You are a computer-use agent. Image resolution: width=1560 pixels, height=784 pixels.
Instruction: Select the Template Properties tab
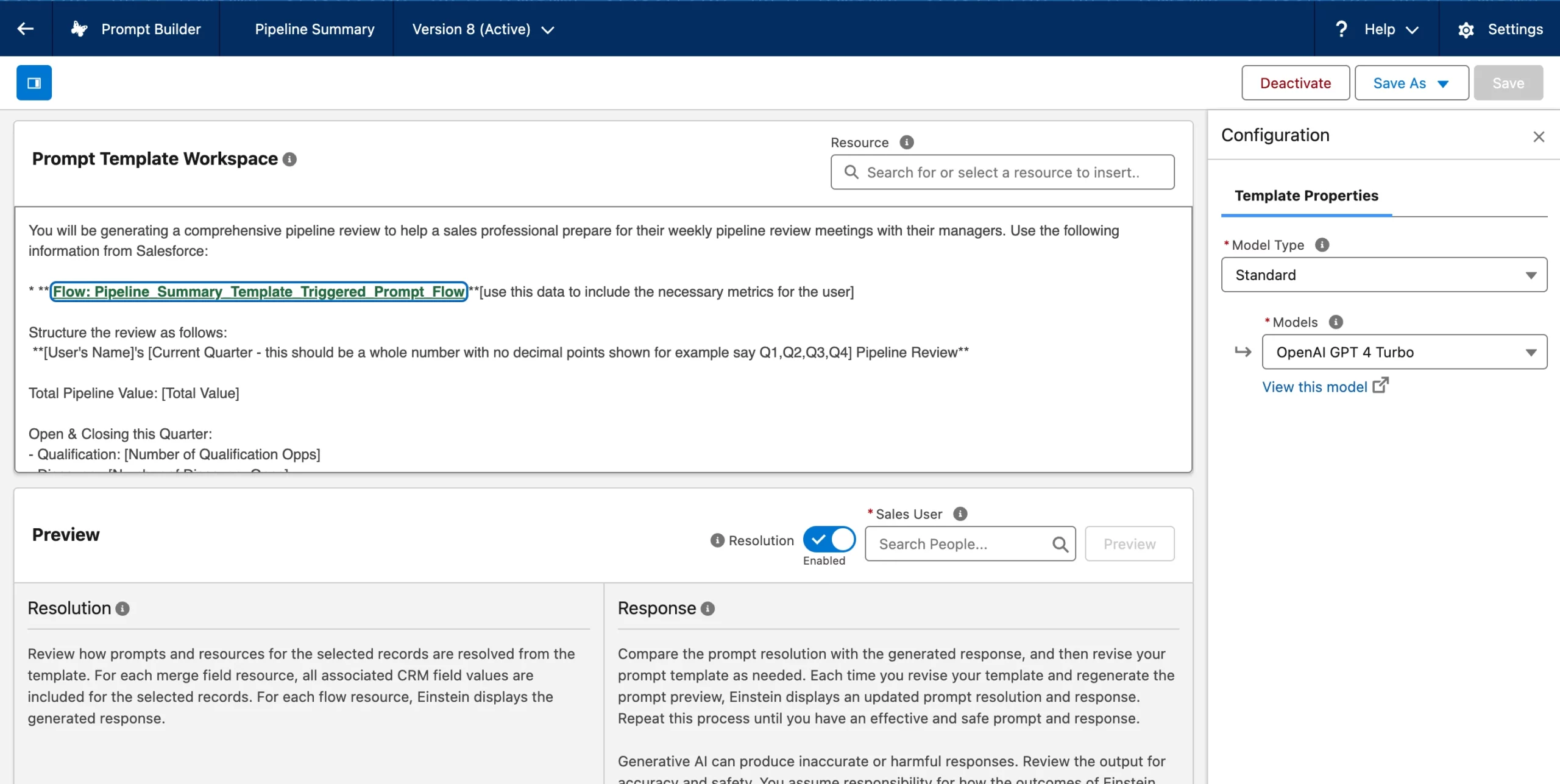pos(1306,196)
